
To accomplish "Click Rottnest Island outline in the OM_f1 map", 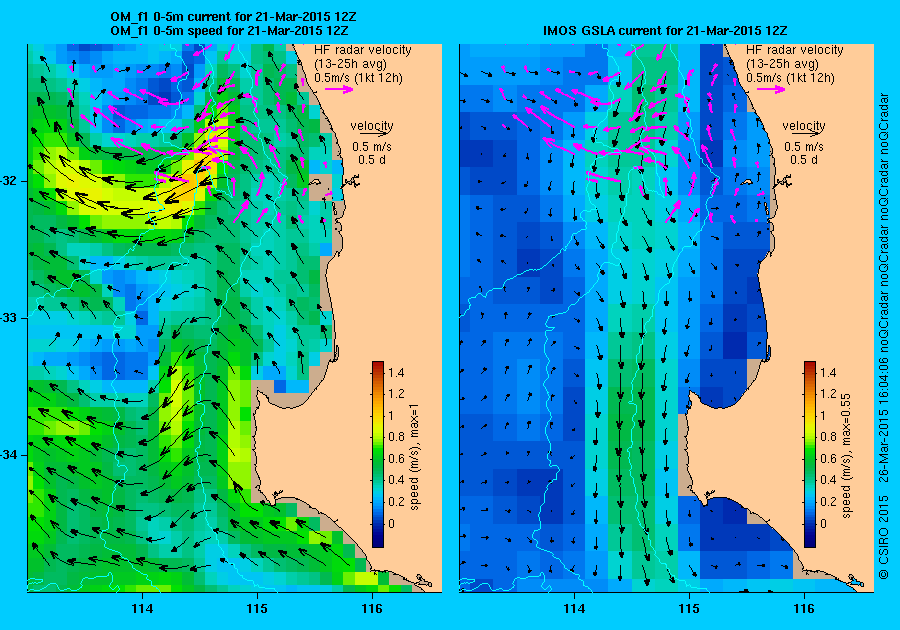I will (x=315, y=182).
